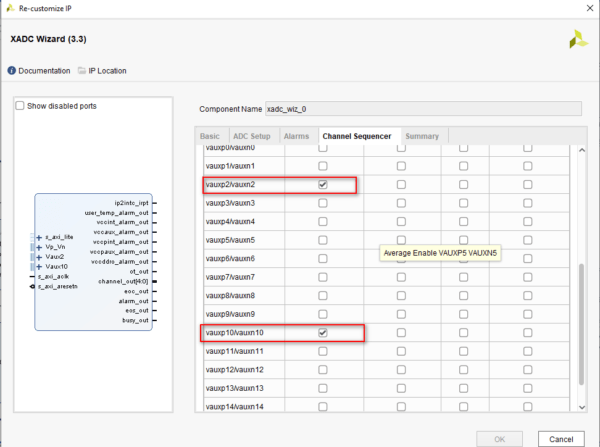The image size is (600, 447).
Task: Click the scroll-down arrow of channel list
Action: click(x=583, y=408)
